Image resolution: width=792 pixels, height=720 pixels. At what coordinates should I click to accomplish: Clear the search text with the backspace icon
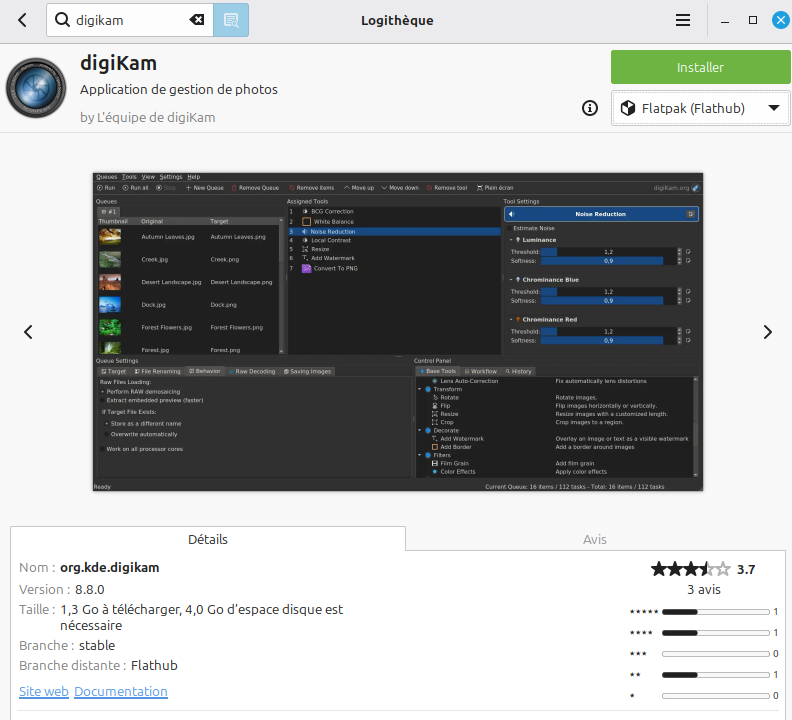(197, 20)
